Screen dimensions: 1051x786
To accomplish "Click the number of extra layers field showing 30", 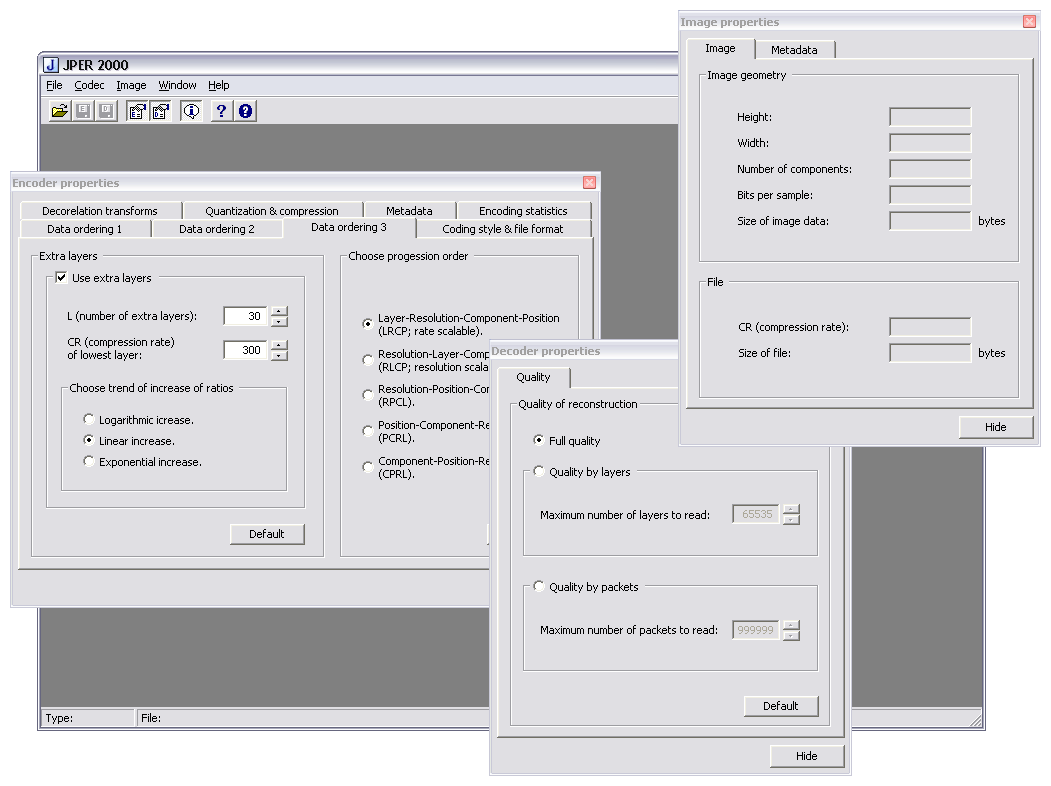I will point(246,316).
